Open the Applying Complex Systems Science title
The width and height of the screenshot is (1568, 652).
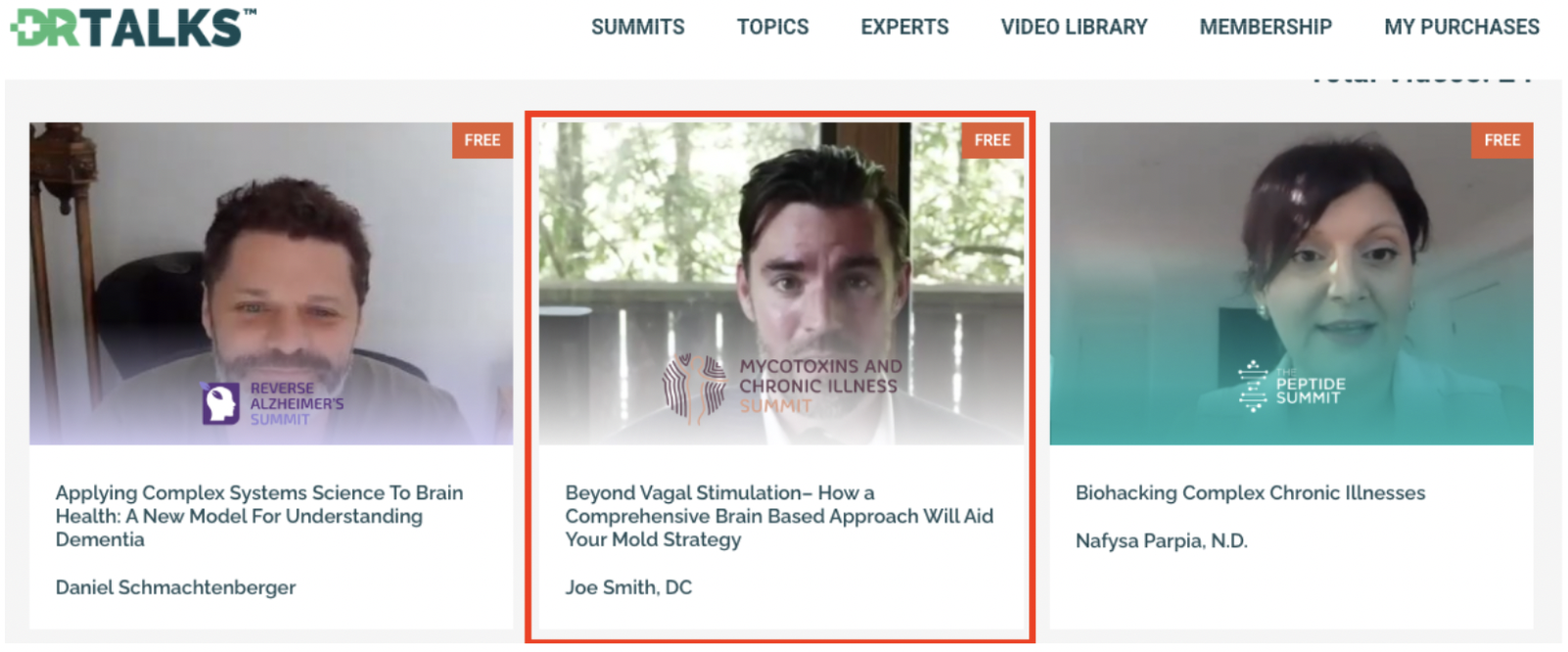259,516
